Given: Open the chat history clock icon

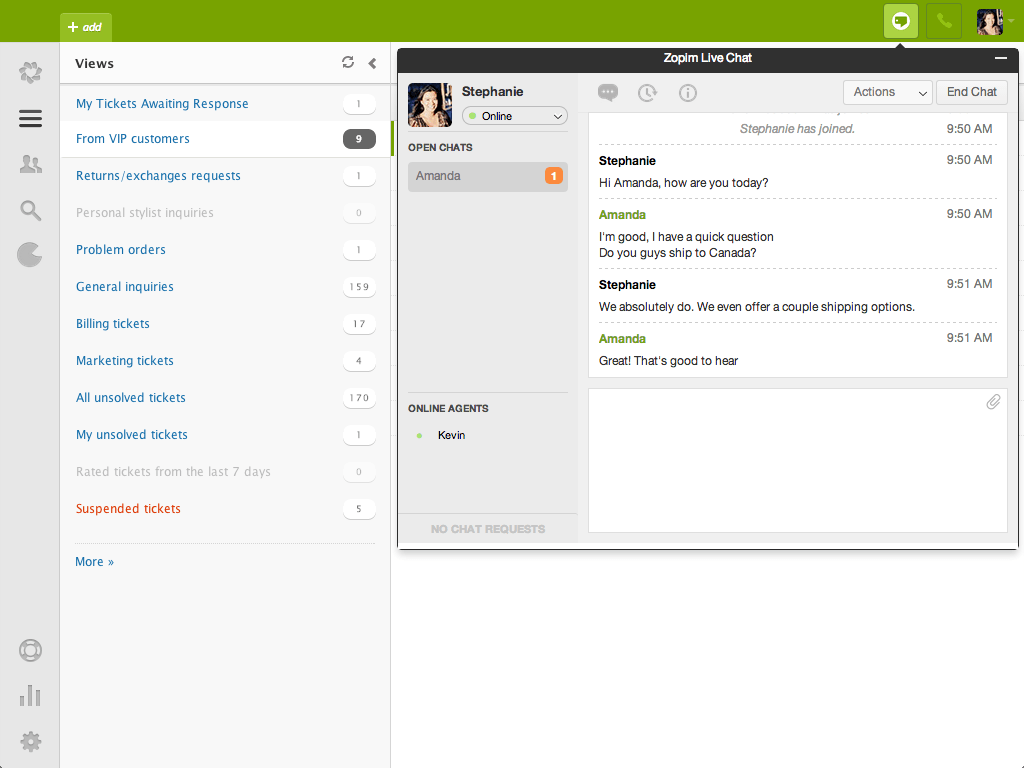Looking at the screenshot, I should coord(647,93).
